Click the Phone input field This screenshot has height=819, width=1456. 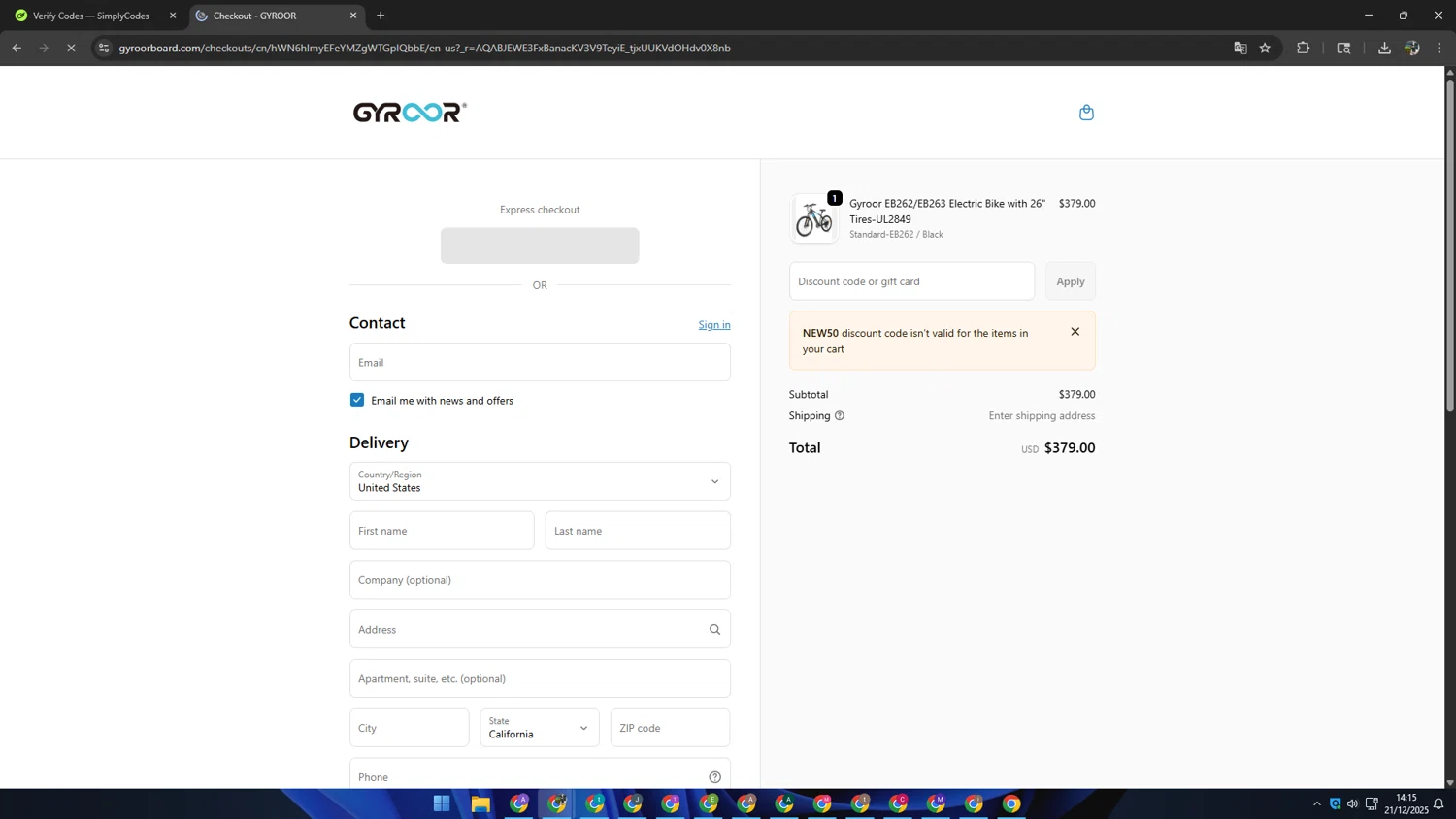pyautogui.click(x=540, y=774)
